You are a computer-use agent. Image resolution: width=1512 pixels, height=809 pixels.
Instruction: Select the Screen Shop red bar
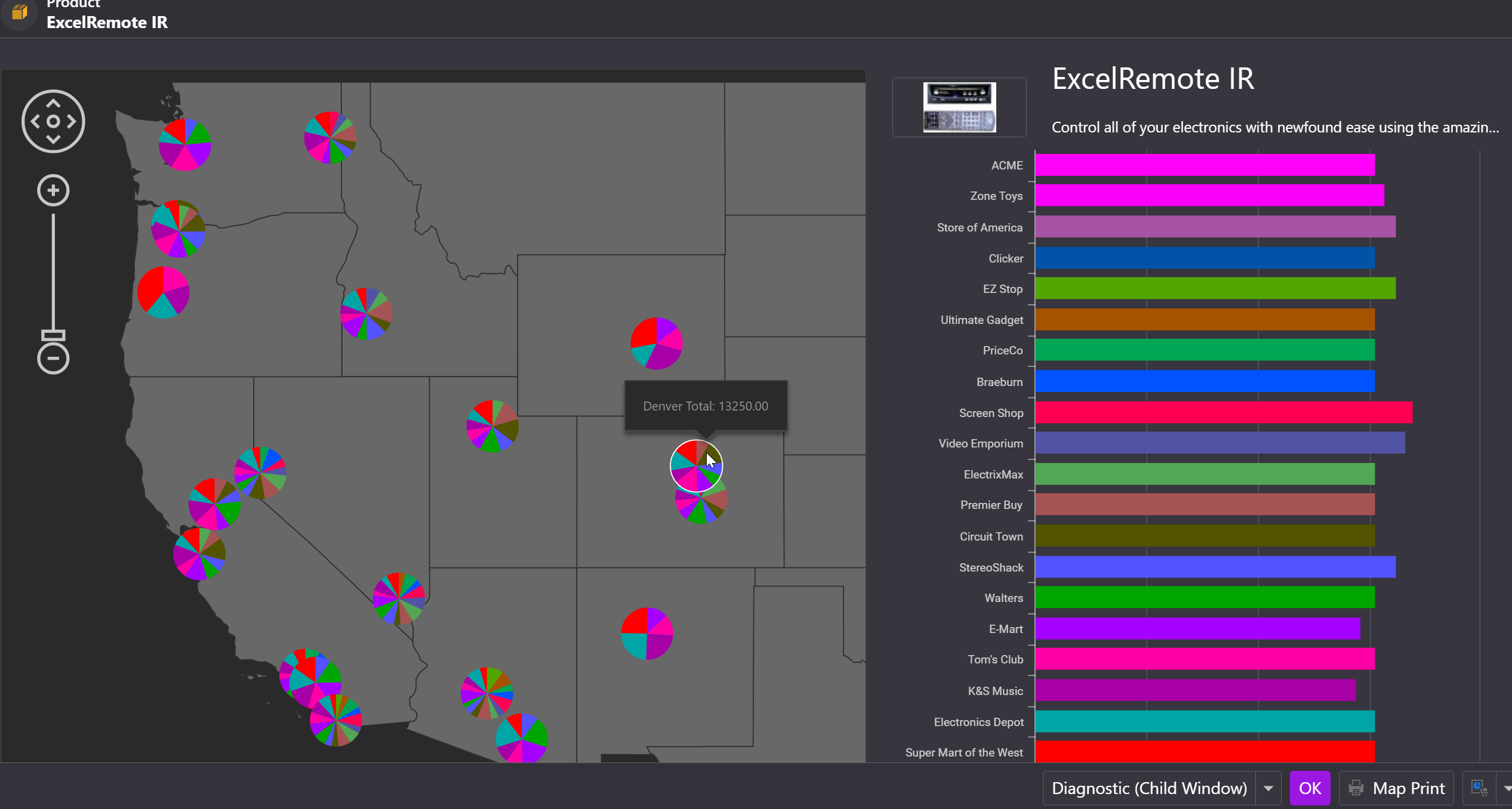click(x=1222, y=412)
